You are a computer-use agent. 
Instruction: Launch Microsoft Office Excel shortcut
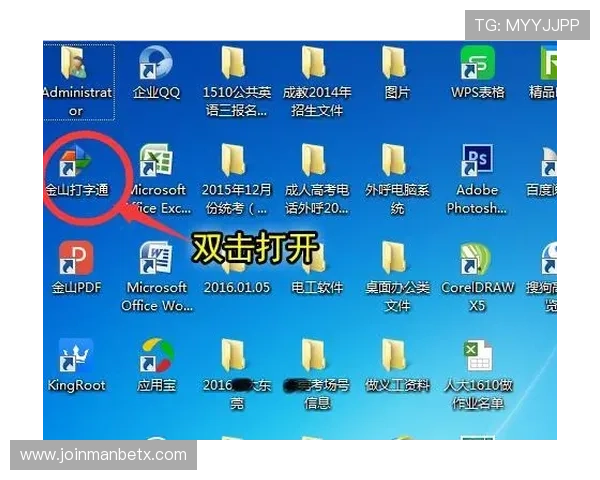pyautogui.click(x=155, y=161)
